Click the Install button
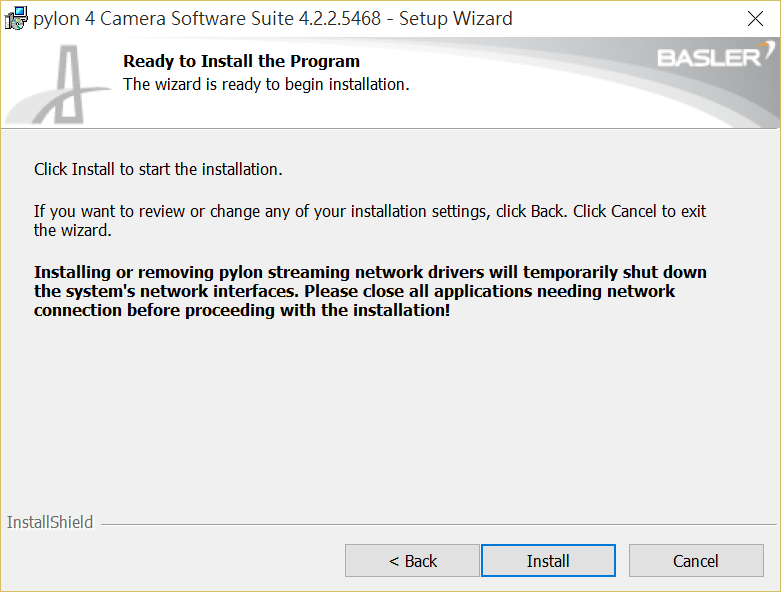 (548, 561)
